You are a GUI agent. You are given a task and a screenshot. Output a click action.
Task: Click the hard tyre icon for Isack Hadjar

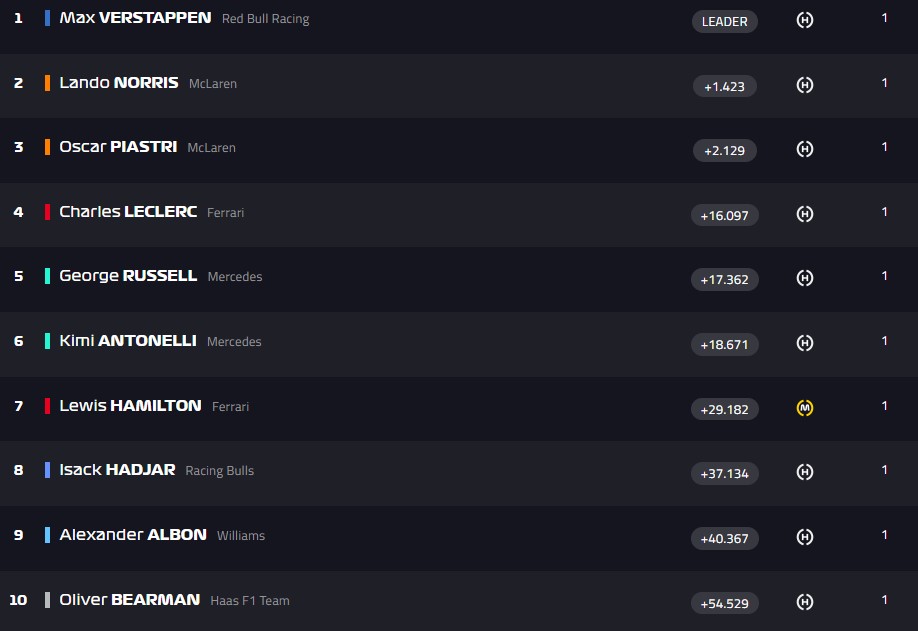click(804, 472)
